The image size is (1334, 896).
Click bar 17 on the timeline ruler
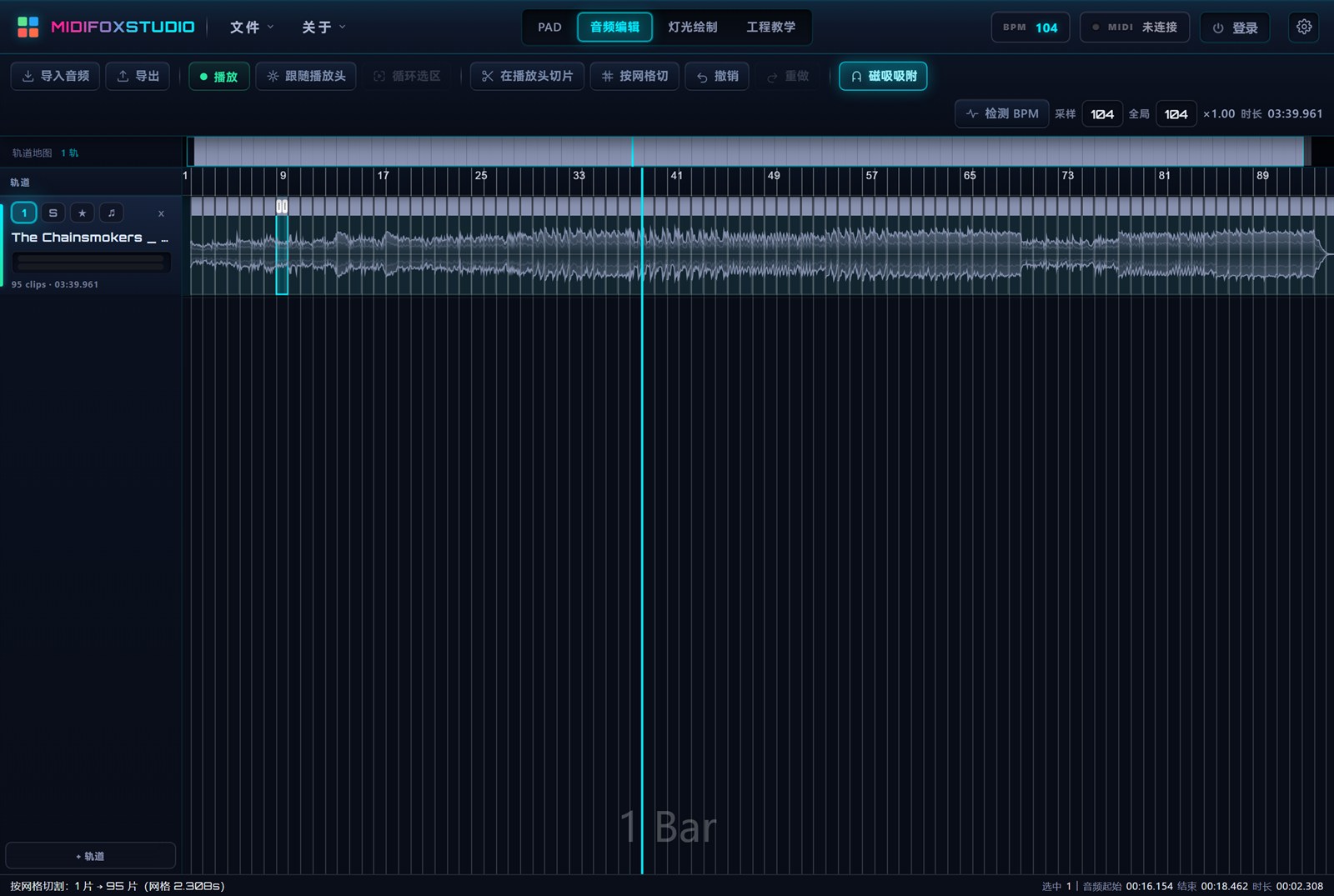click(383, 175)
